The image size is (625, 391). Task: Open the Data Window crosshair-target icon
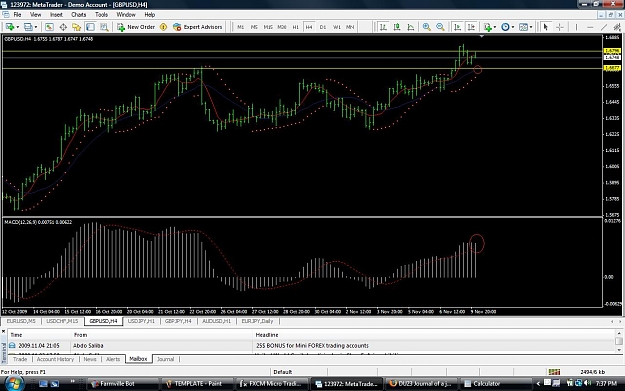63,27
